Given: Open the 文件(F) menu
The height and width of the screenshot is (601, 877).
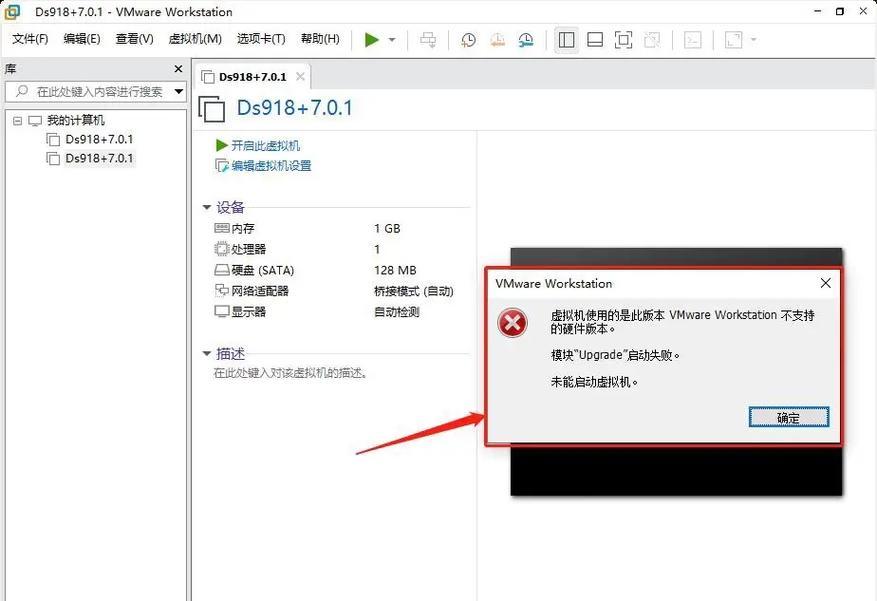Looking at the screenshot, I should tap(30, 39).
